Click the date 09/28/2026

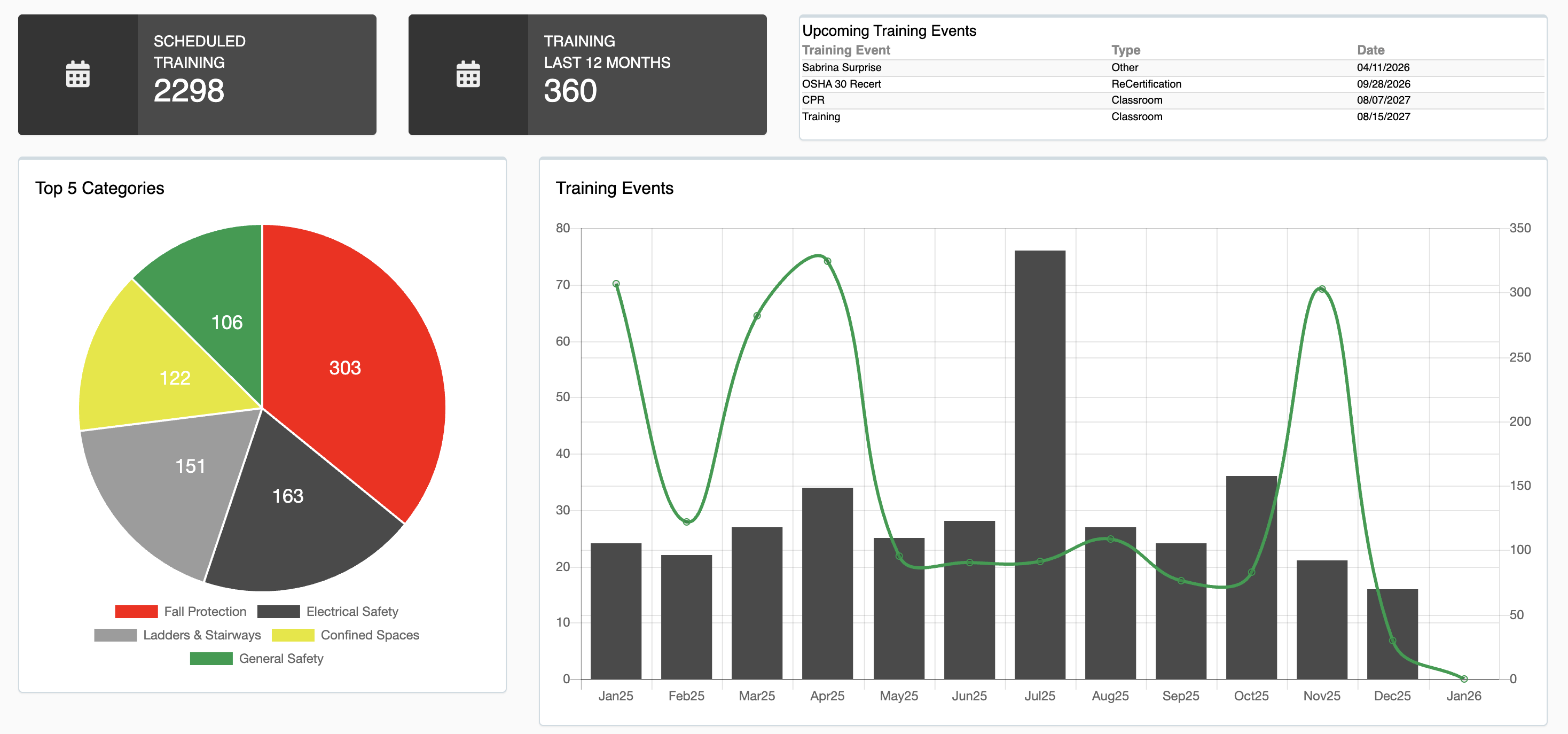pos(1383,84)
